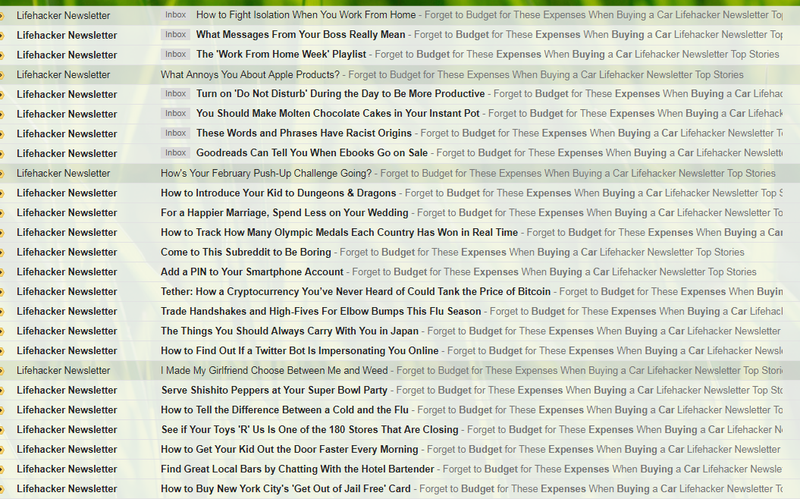Open 'How's Your February Push-Up Challenge Going?' email
800x499 pixels.
coord(266,173)
